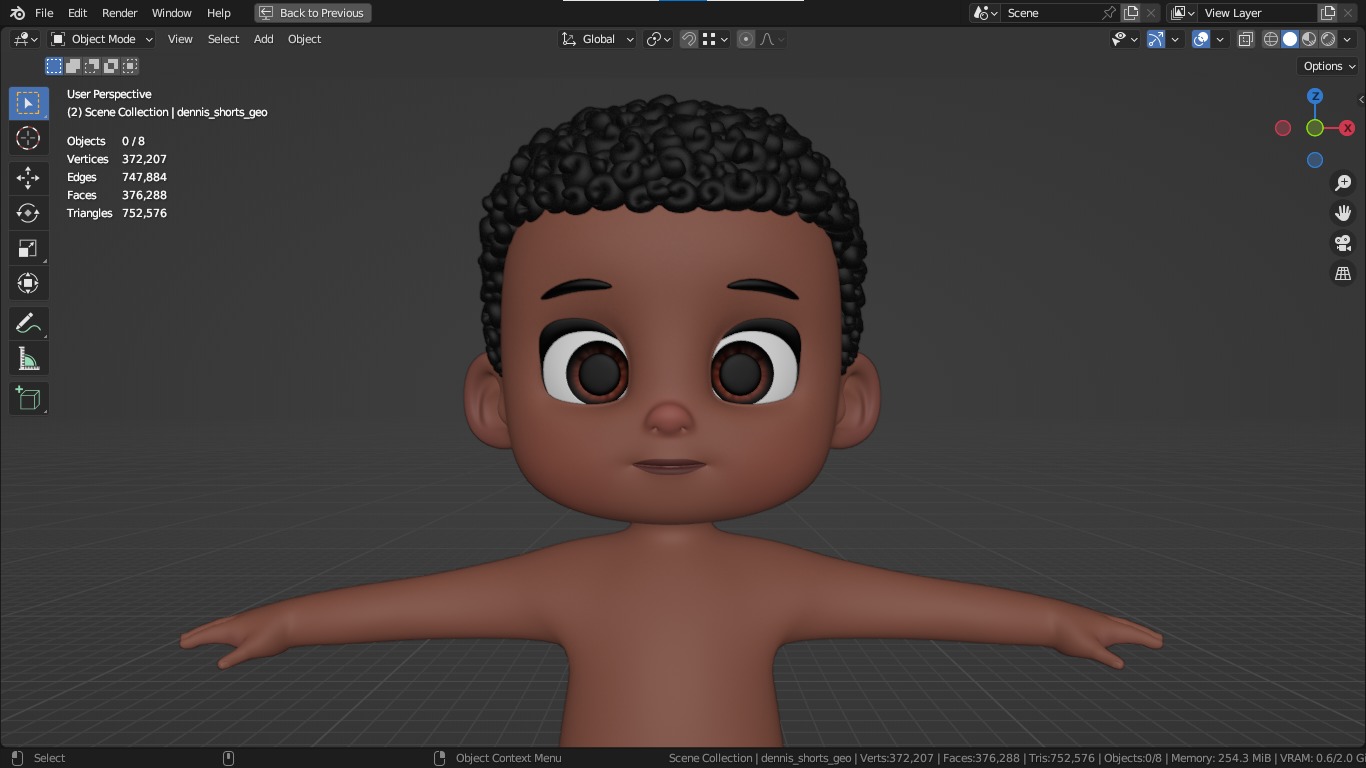Toggle camera view with camera icon
This screenshot has height=768, width=1366.
(1343, 243)
